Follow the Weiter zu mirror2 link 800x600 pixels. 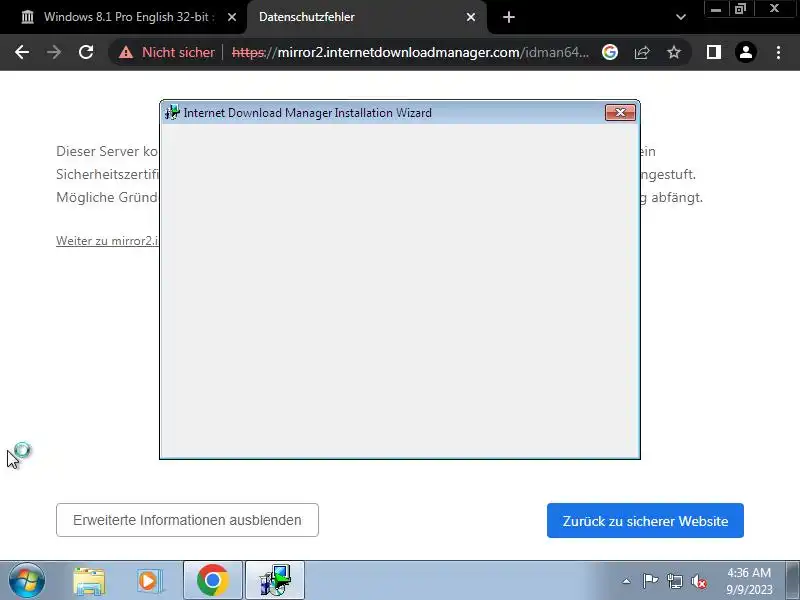107,240
